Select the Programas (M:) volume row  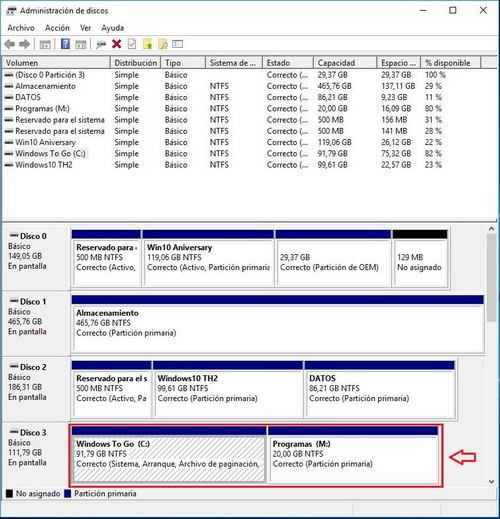[242, 109]
